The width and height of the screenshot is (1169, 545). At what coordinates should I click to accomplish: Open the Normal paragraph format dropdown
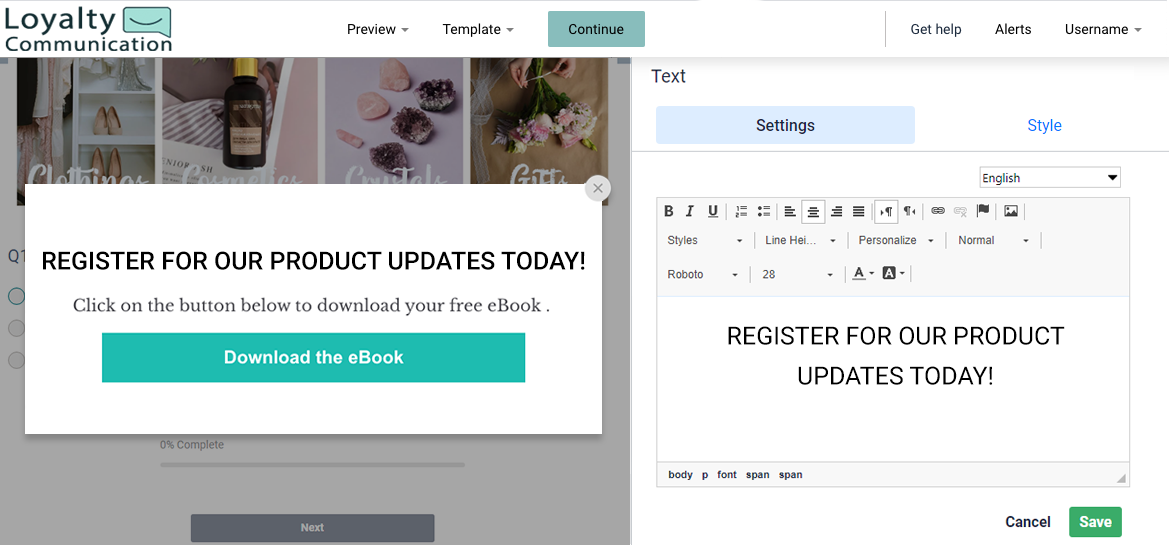[x=993, y=240]
